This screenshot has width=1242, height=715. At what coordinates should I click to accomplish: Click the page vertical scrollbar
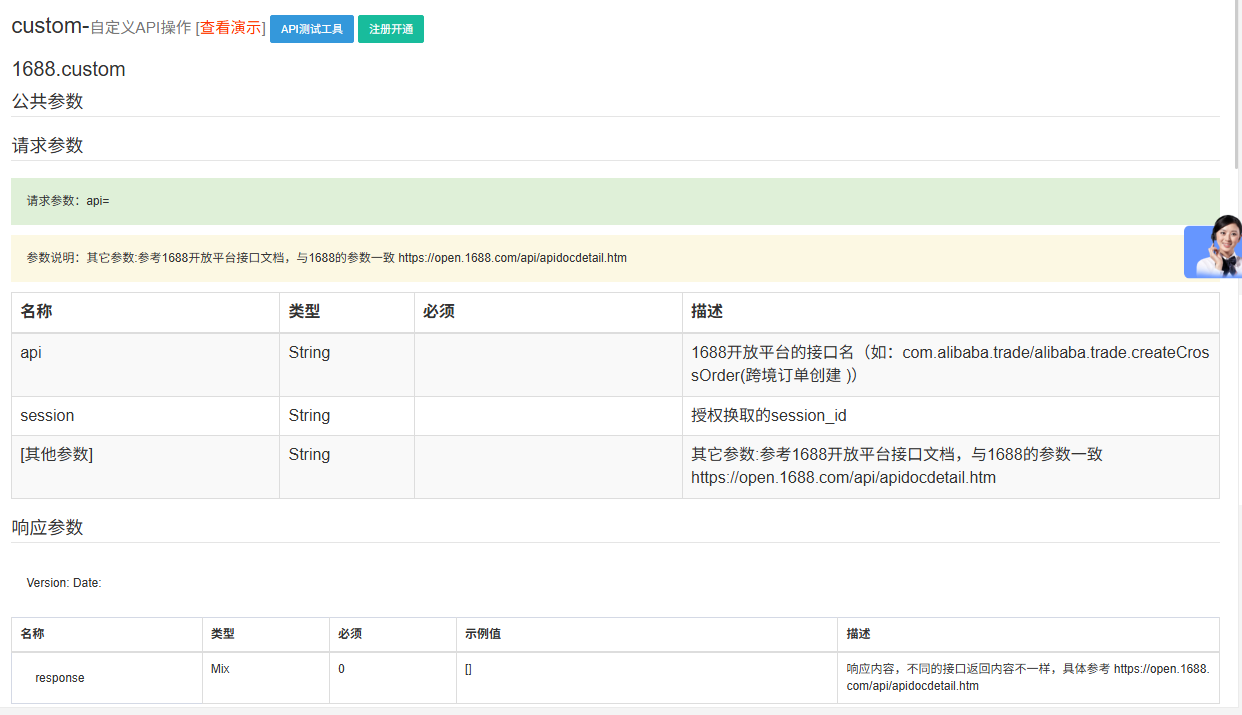1237,85
